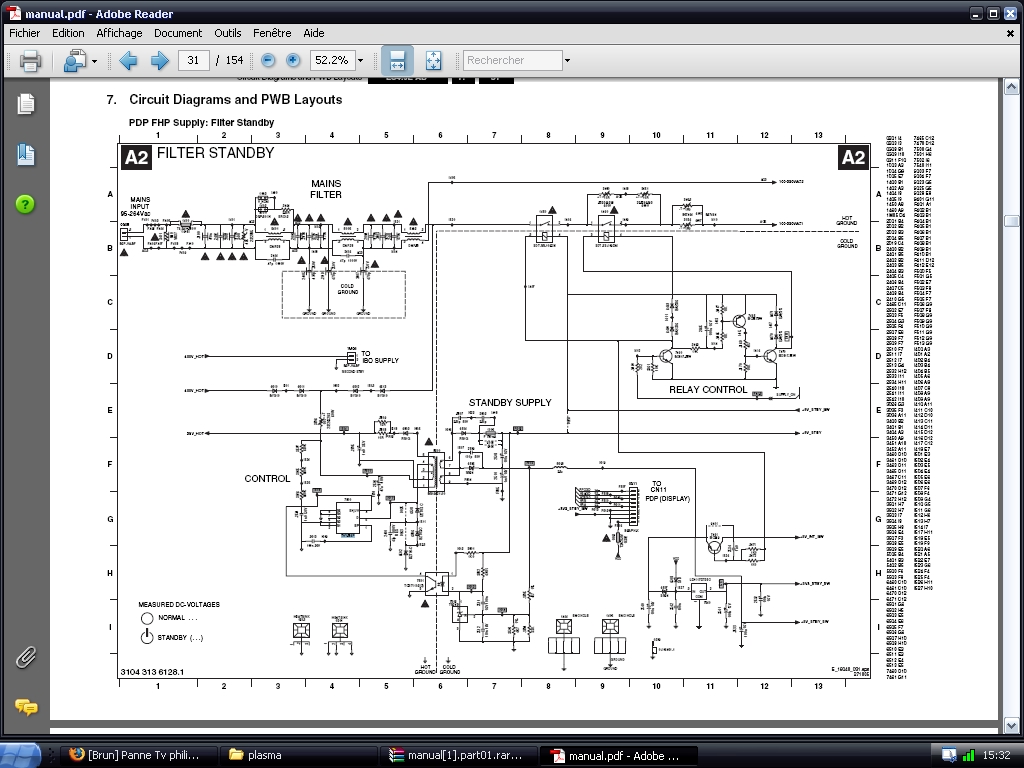Open the Attachments paperclip panel
Image resolution: width=1024 pixels, height=768 pixels.
[x=25, y=657]
